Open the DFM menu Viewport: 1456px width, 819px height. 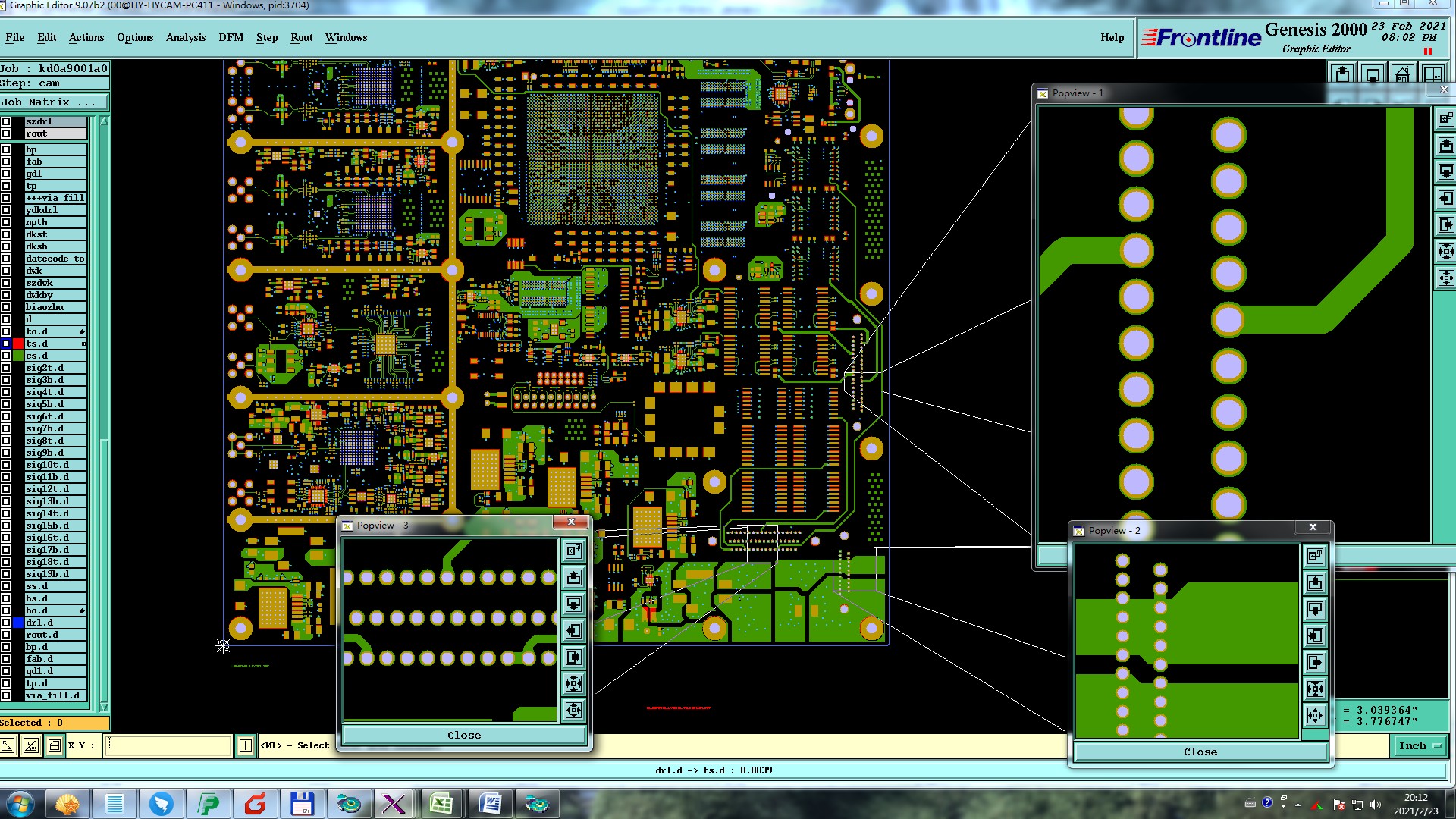(231, 37)
